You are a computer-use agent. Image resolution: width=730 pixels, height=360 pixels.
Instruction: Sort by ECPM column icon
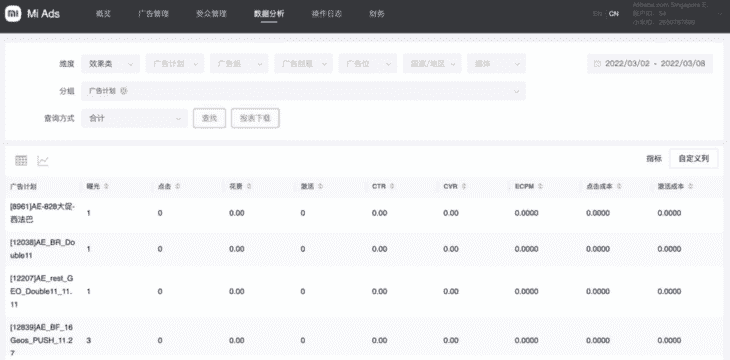(540, 186)
